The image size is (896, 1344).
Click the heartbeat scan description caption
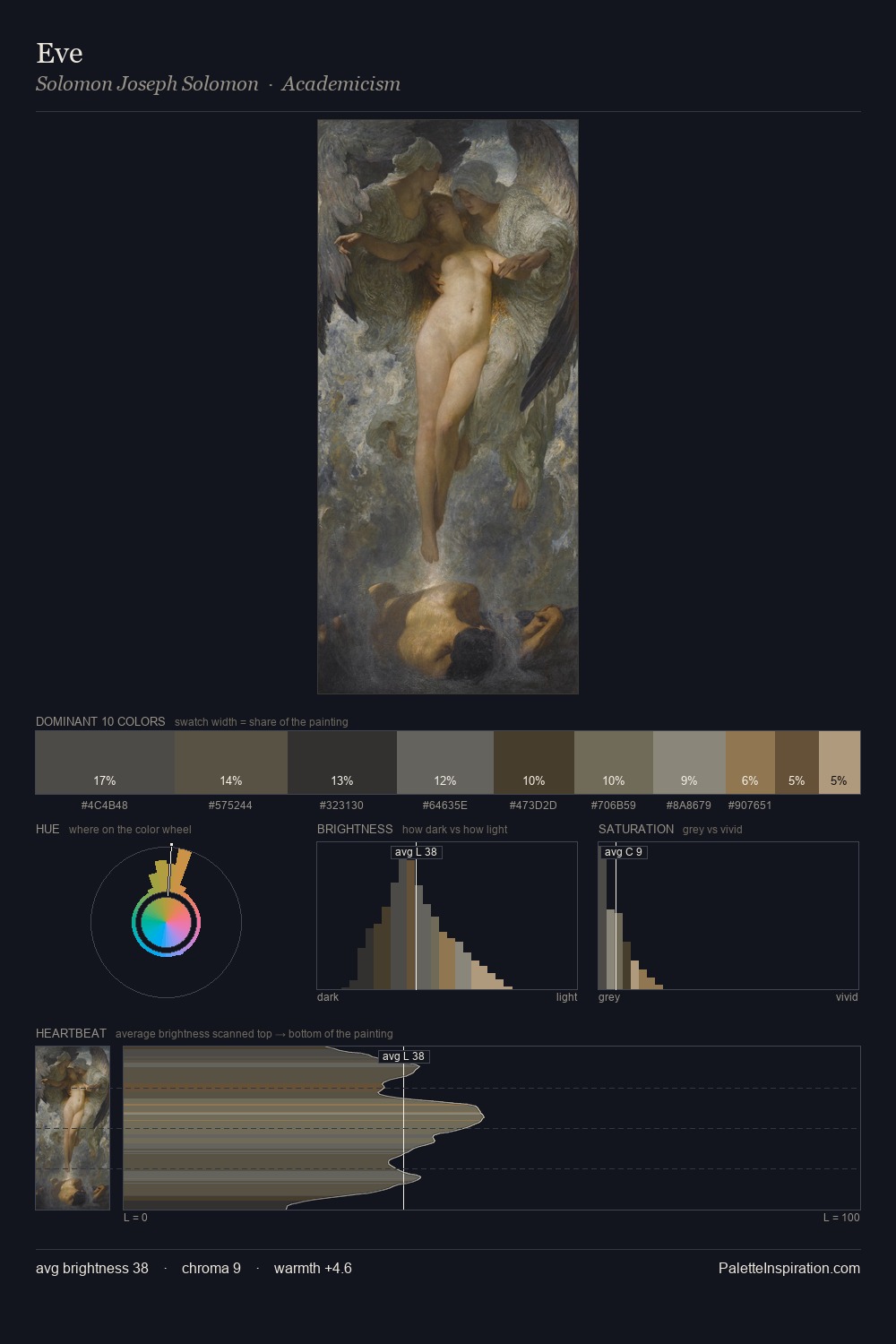tap(254, 1034)
